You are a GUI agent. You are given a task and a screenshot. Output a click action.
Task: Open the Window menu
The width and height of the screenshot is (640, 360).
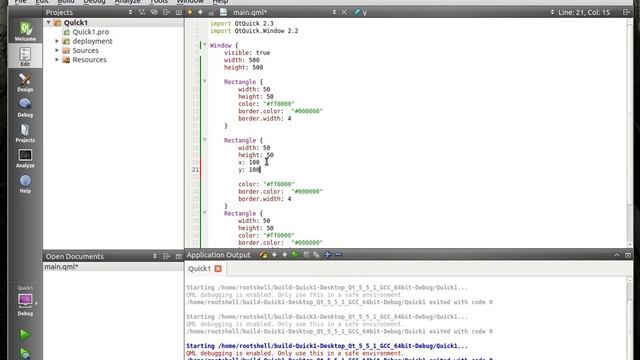click(190, 2)
